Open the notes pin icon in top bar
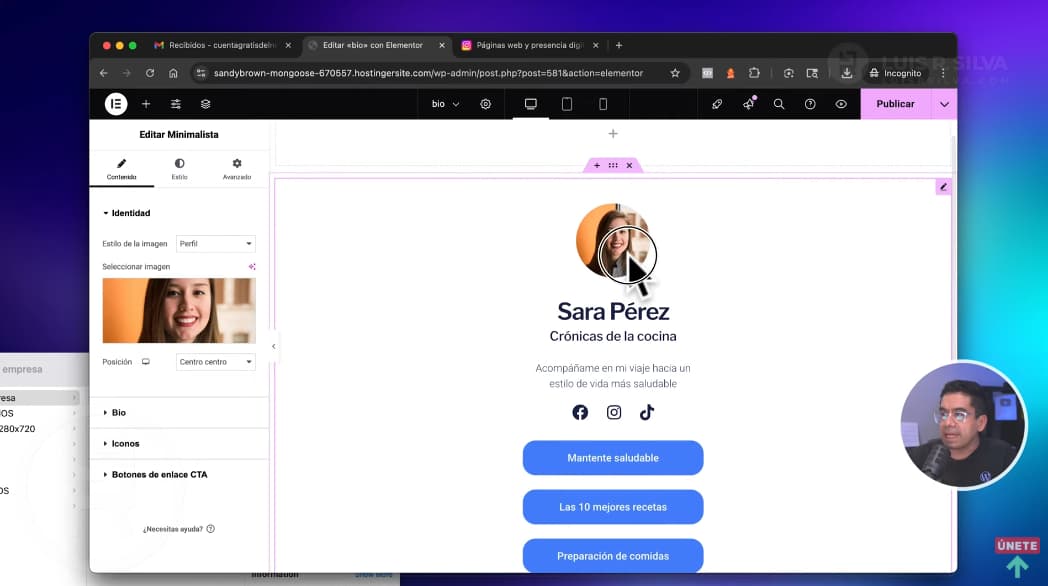 [717, 104]
